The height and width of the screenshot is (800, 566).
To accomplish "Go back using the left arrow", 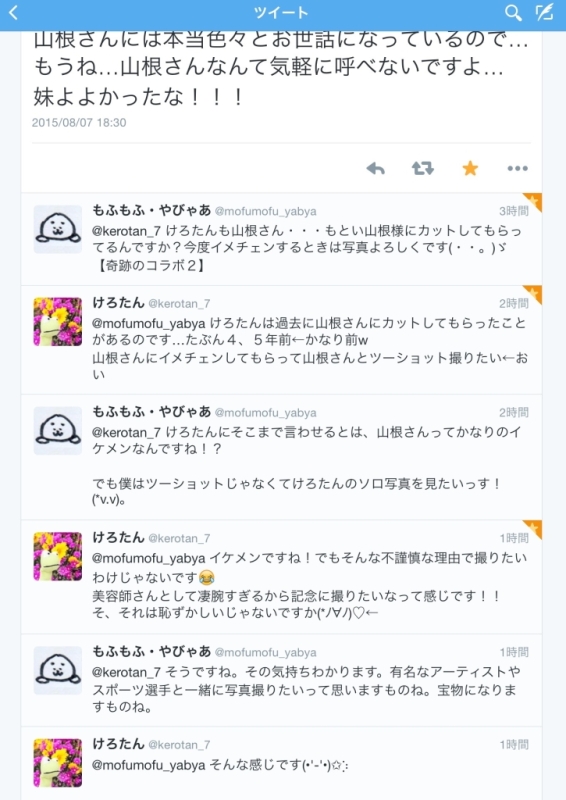I will 14,13.
